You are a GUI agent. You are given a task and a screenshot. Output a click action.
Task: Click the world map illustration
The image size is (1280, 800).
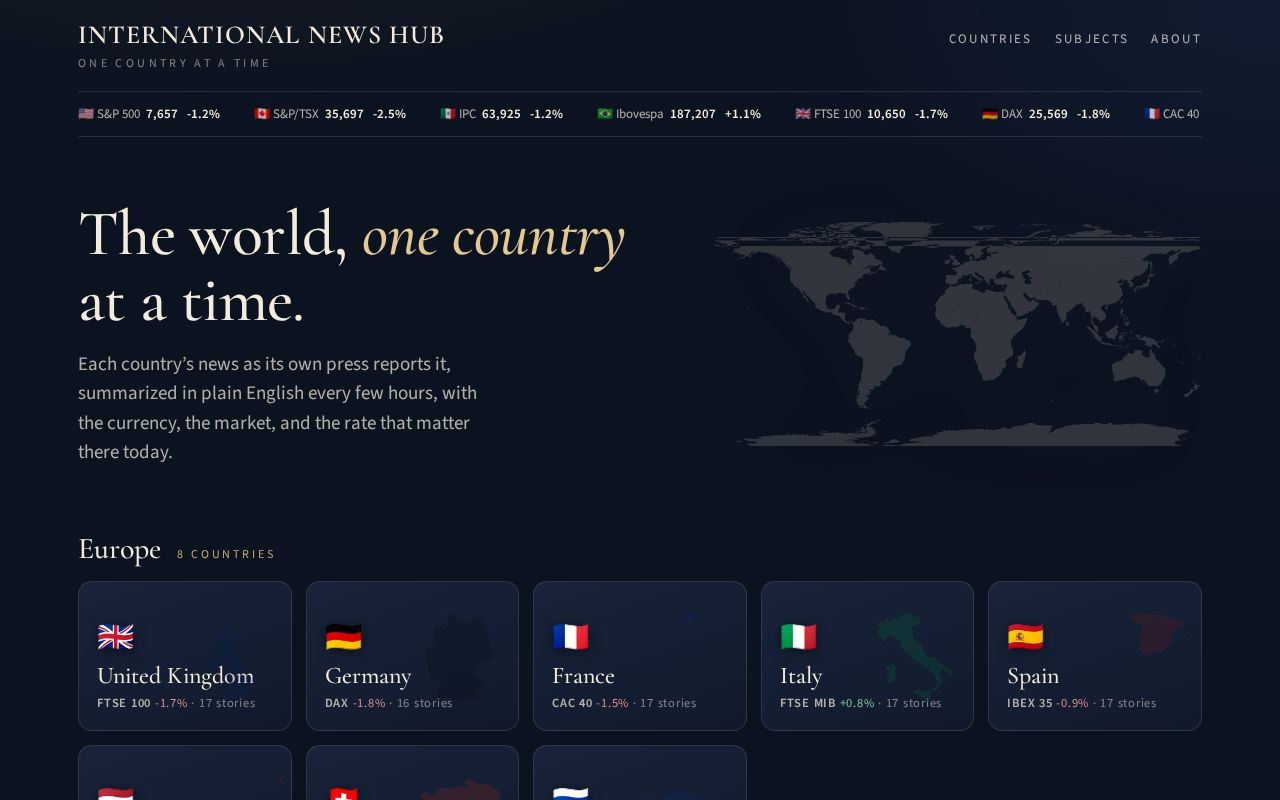(957, 334)
